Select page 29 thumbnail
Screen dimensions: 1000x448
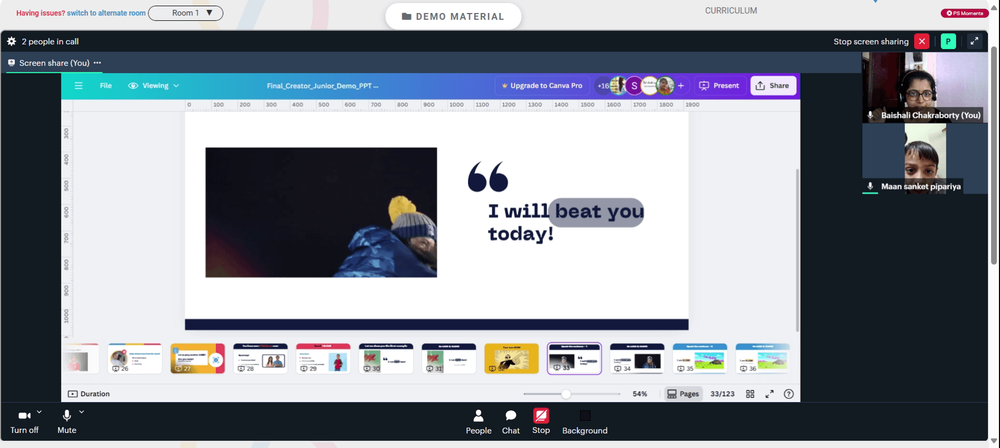pyautogui.click(x=323, y=358)
